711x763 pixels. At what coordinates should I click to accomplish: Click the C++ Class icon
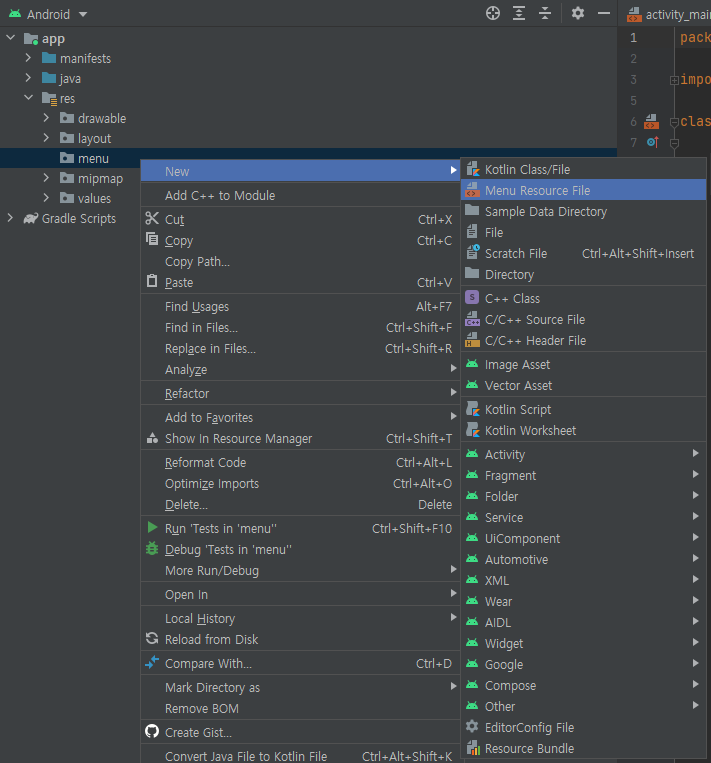click(x=472, y=297)
